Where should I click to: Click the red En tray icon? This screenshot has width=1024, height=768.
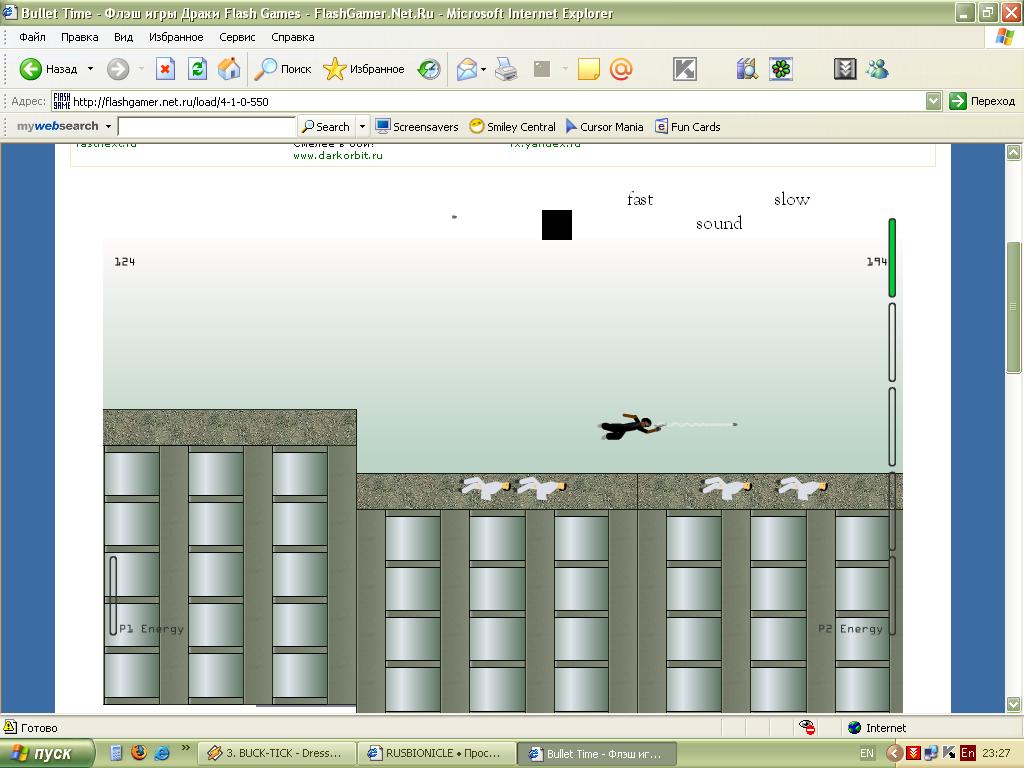(967, 753)
